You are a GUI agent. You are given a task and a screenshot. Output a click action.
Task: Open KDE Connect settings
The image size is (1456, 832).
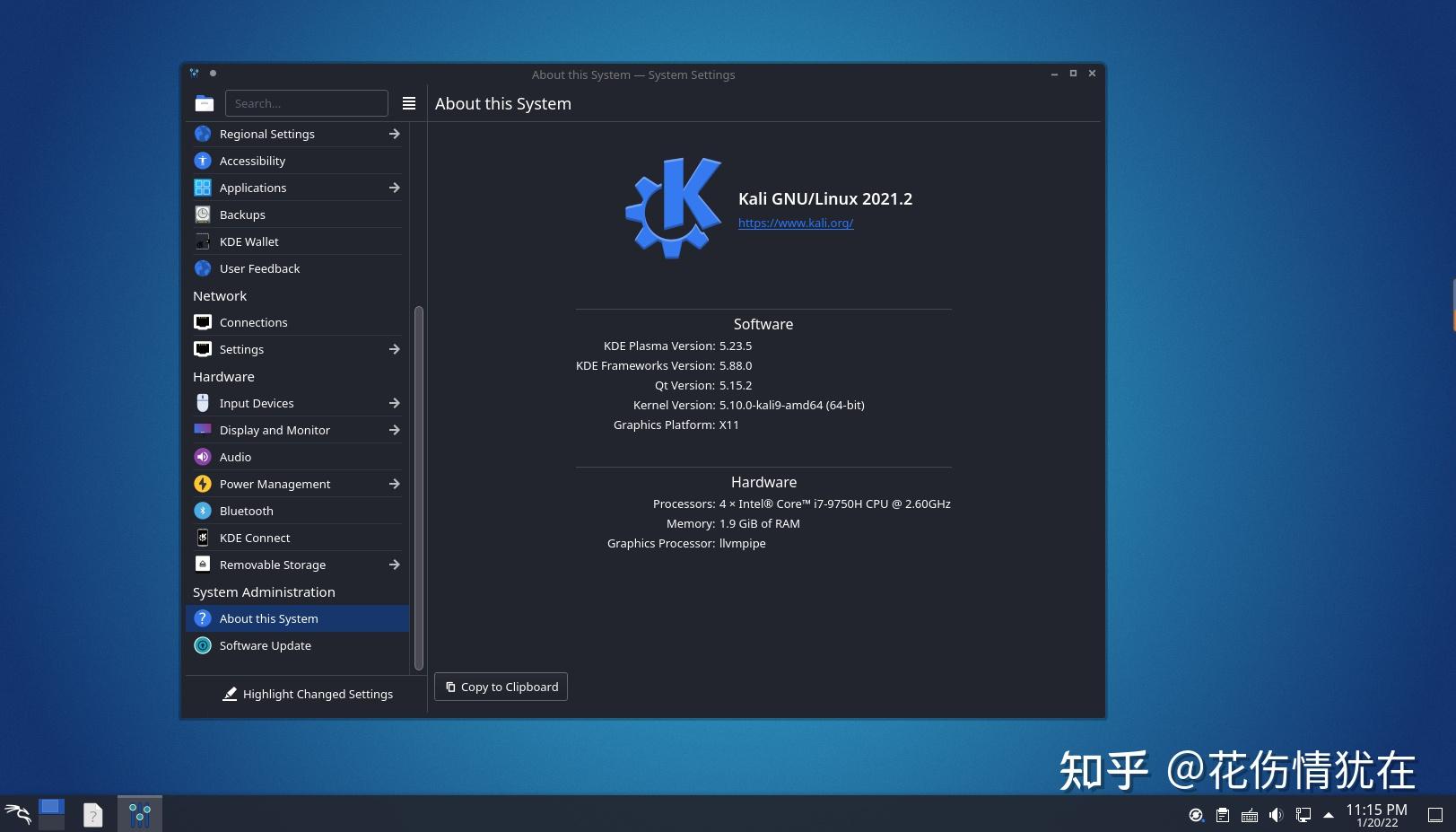254,537
